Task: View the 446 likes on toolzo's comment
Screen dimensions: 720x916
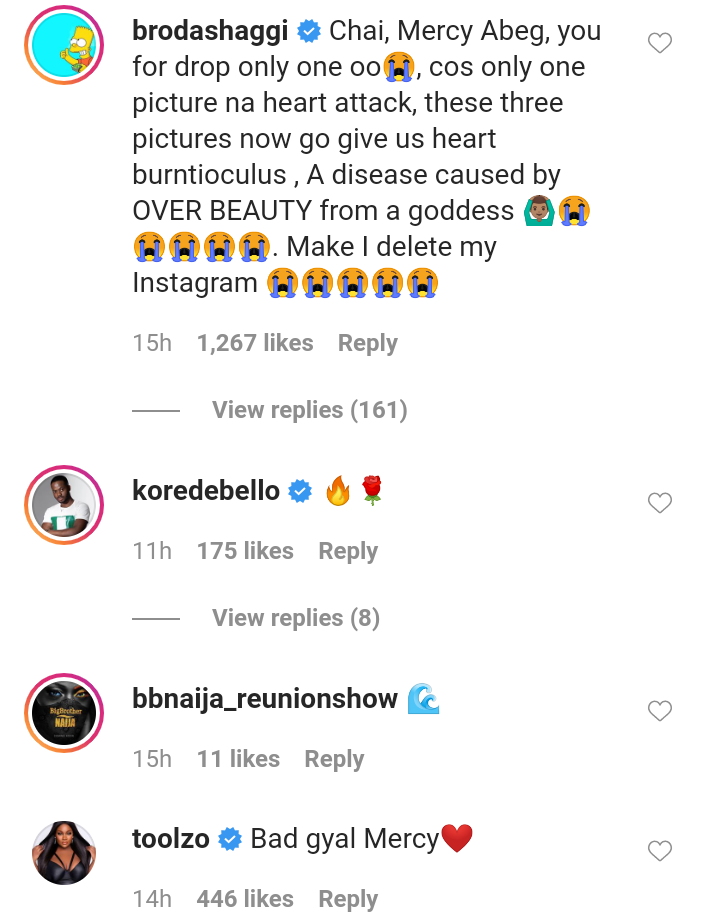Action: pyautogui.click(x=245, y=899)
